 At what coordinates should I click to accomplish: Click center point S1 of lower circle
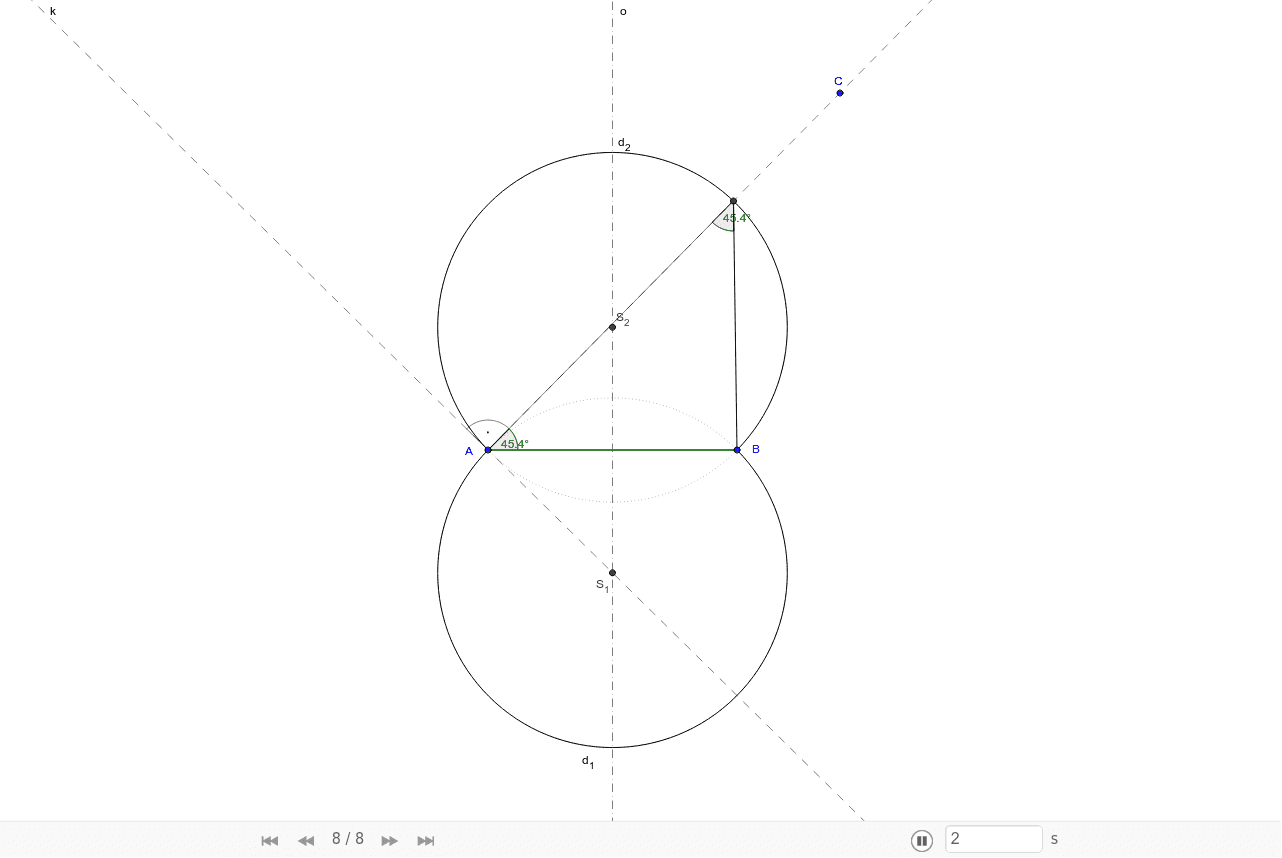click(x=612, y=573)
